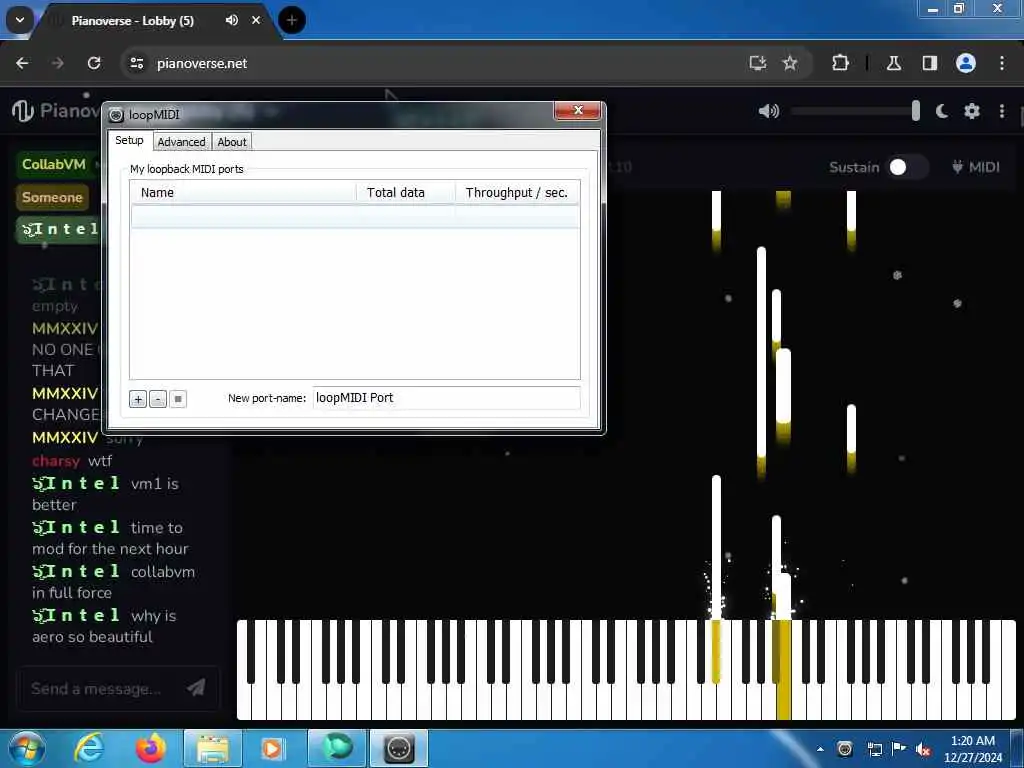Click the mute port square button in loopMIDI
1024x768 pixels.
point(178,399)
